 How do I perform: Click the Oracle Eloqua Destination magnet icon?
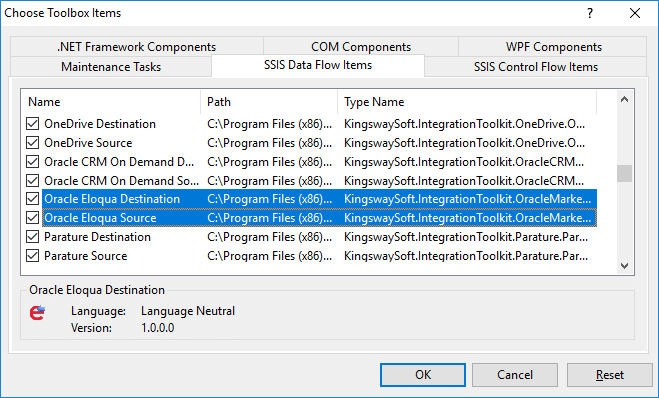37,313
